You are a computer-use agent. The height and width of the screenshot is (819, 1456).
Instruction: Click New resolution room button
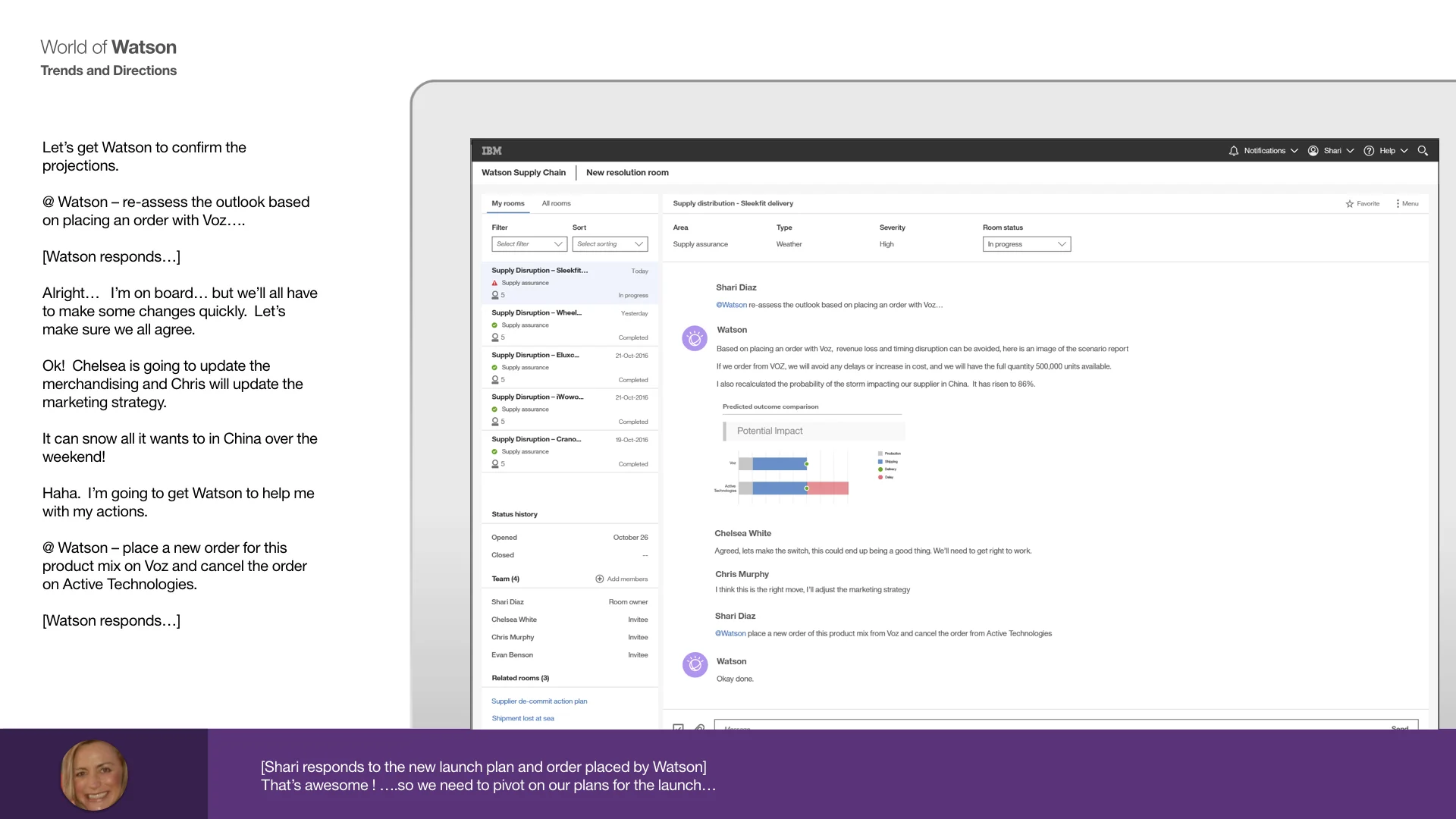tap(627, 173)
